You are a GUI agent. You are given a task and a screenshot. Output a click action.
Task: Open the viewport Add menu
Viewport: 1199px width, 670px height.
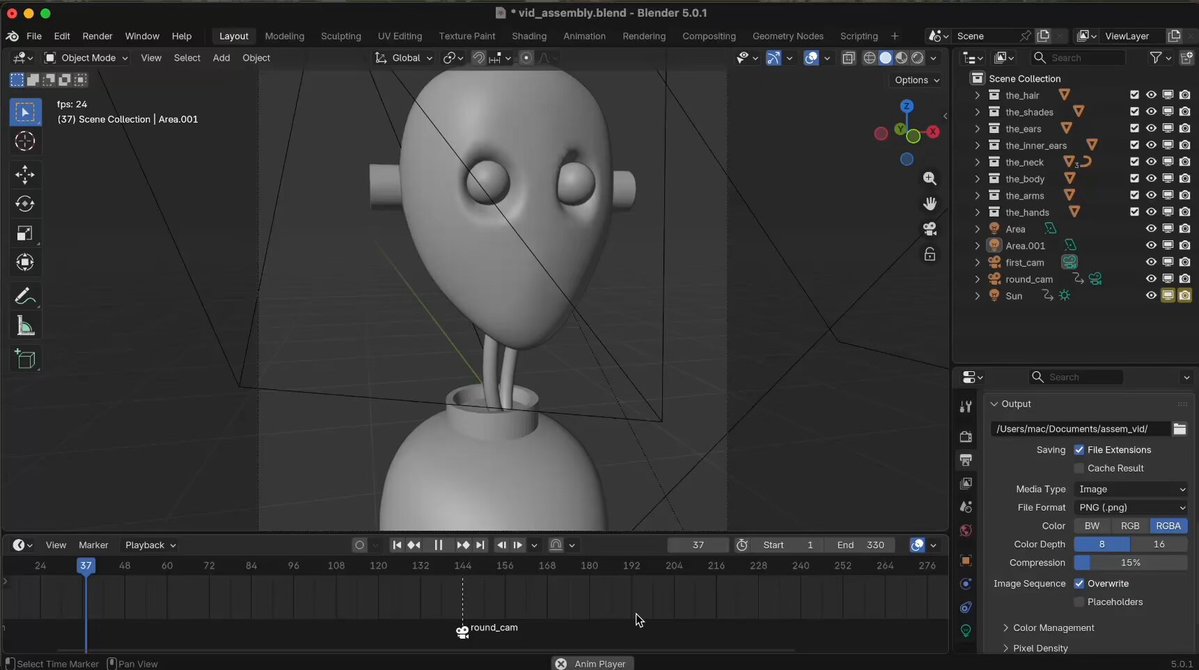[x=221, y=57]
